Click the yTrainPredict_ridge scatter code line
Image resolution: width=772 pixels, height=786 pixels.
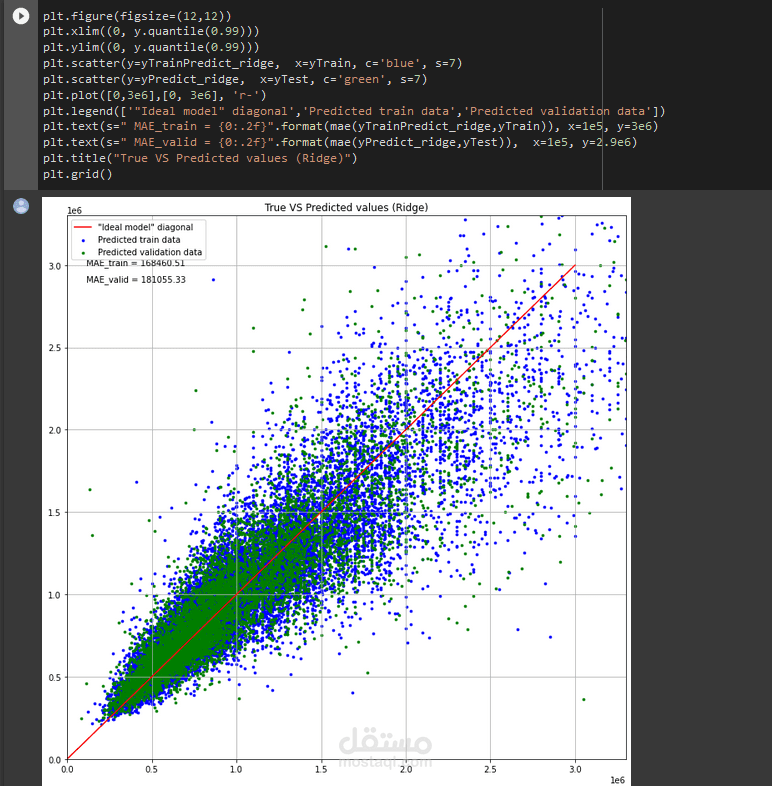[253, 63]
